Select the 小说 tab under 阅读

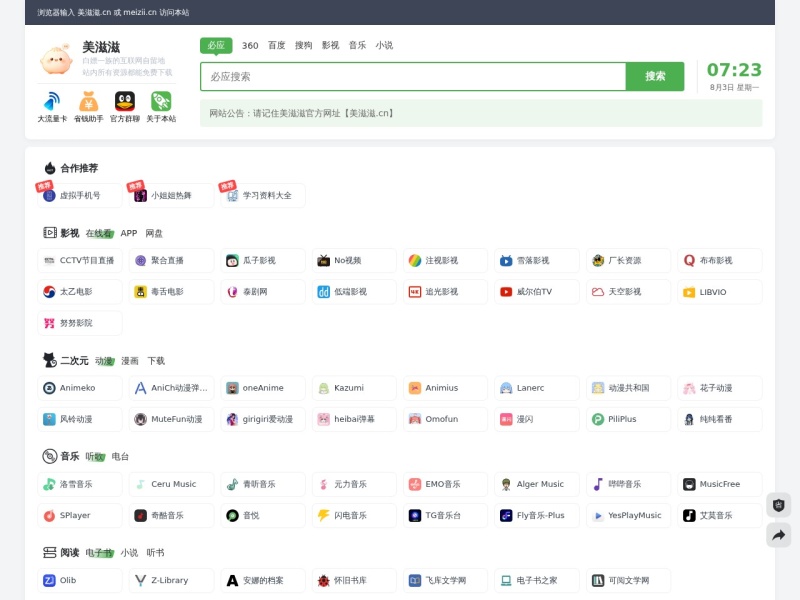point(129,553)
